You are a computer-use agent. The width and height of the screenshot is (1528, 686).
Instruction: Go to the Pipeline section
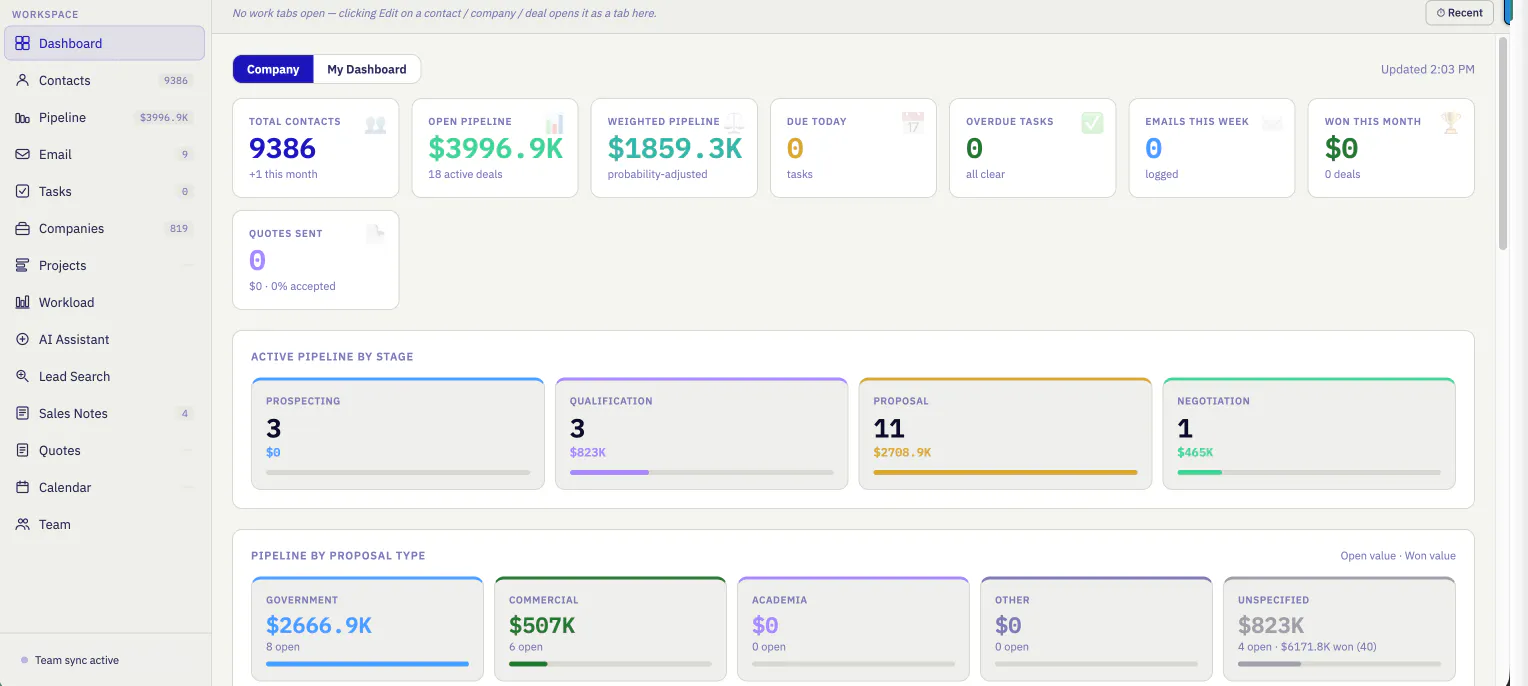[104, 117]
